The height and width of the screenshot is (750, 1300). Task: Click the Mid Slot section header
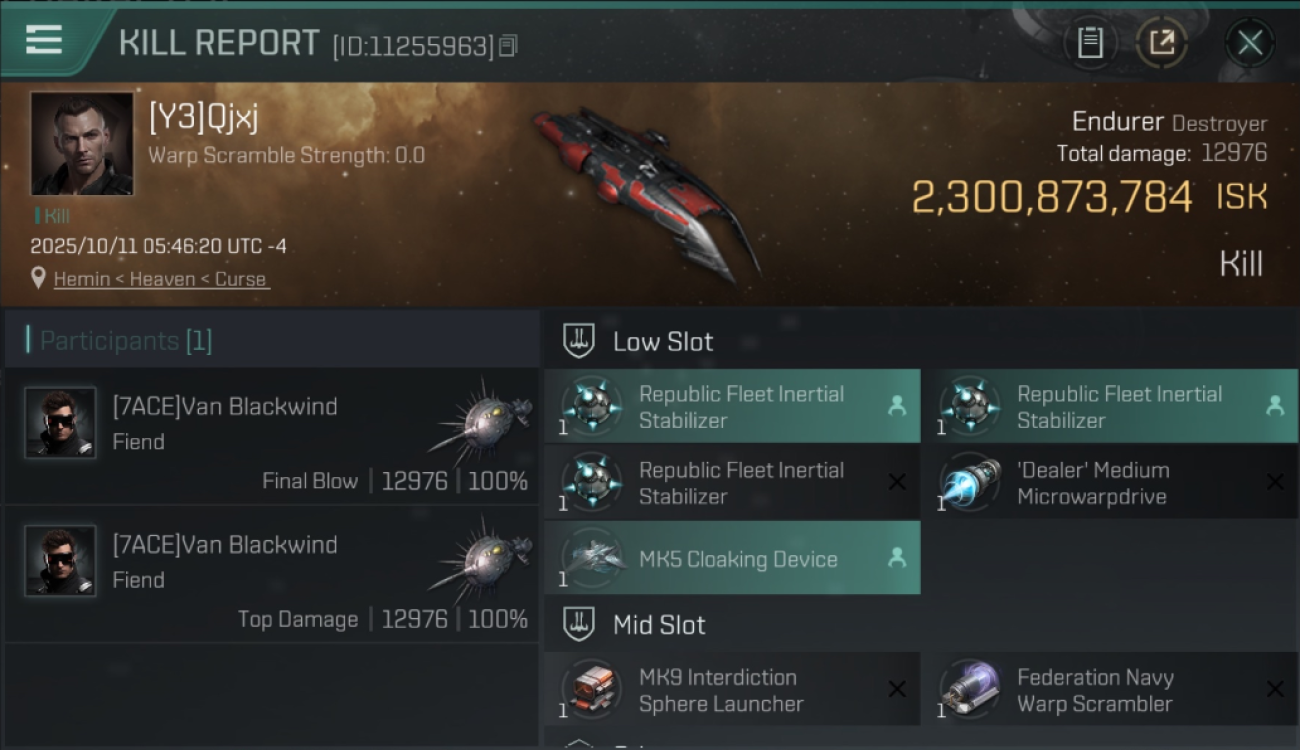[x=659, y=626]
